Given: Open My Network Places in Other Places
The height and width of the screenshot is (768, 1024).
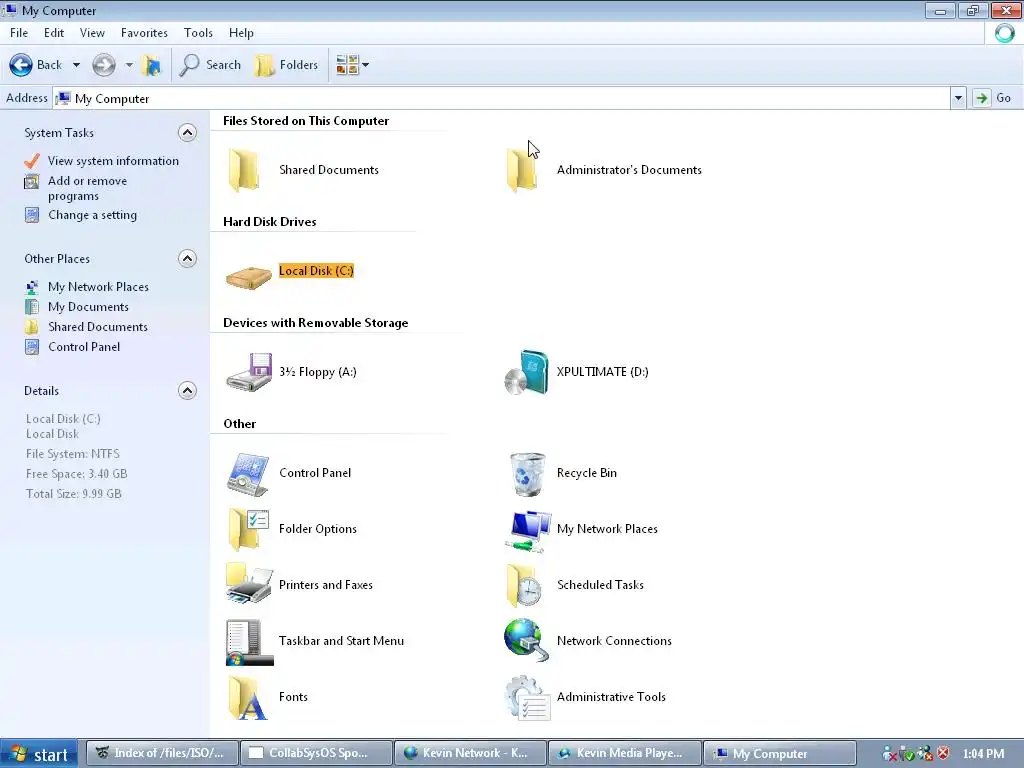Looking at the screenshot, I should point(98,287).
